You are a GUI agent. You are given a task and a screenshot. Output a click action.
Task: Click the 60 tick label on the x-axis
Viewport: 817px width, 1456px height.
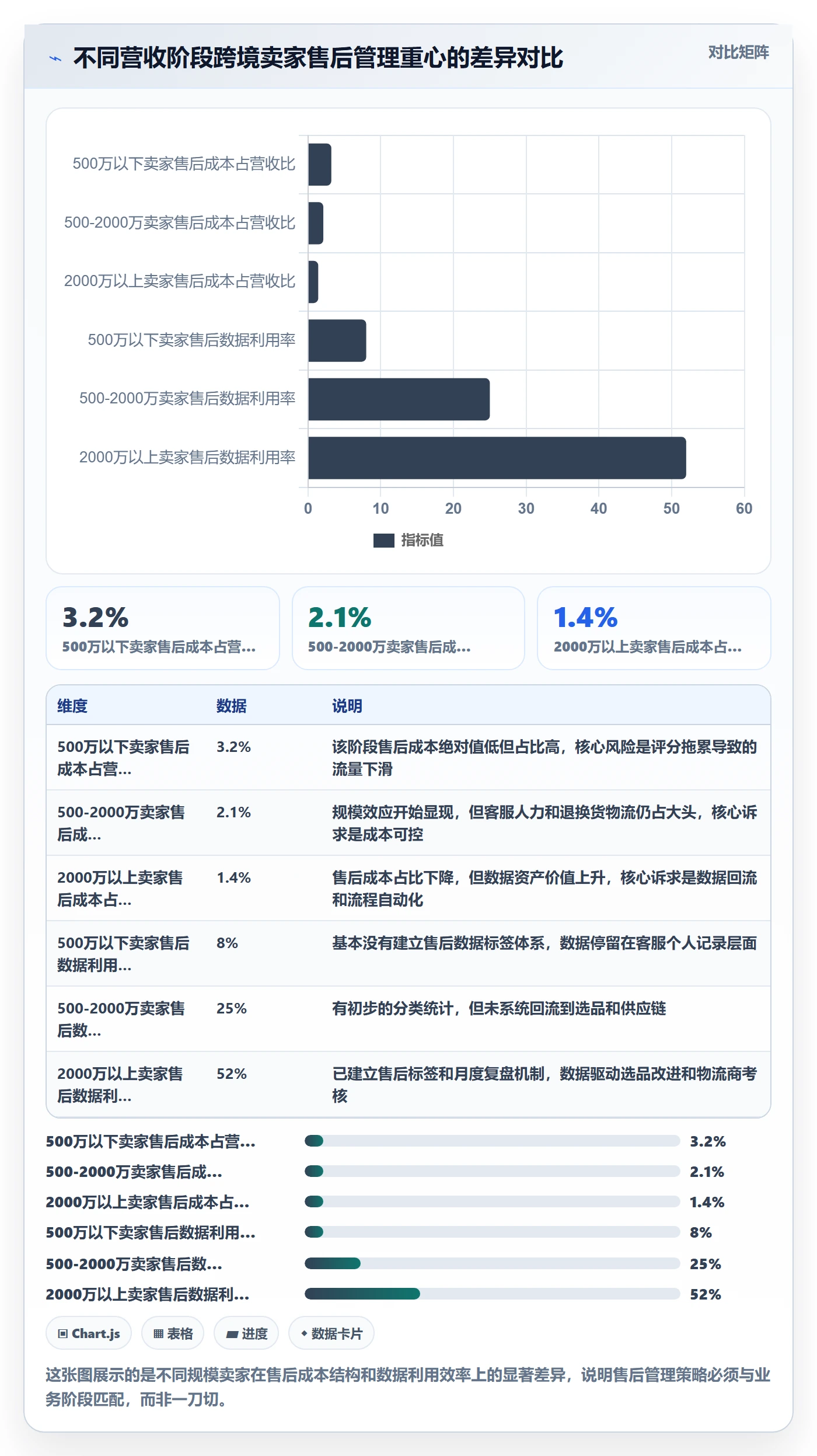[744, 508]
